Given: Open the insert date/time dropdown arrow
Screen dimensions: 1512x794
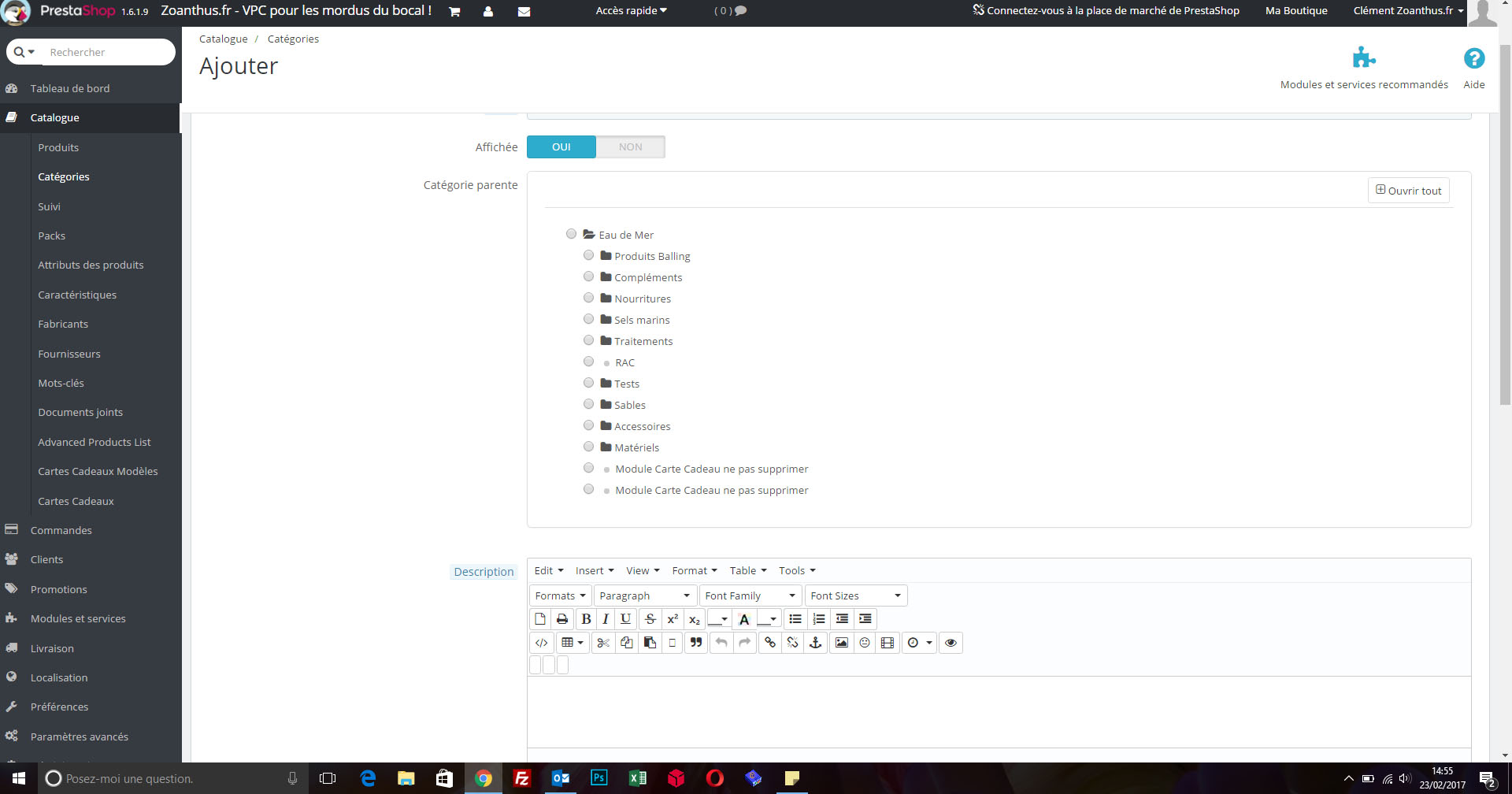Looking at the screenshot, I should (929, 643).
